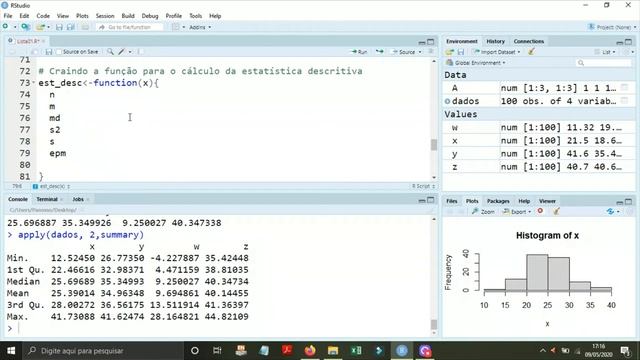
Task: Click the Run button
Action: (x=359, y=52)
